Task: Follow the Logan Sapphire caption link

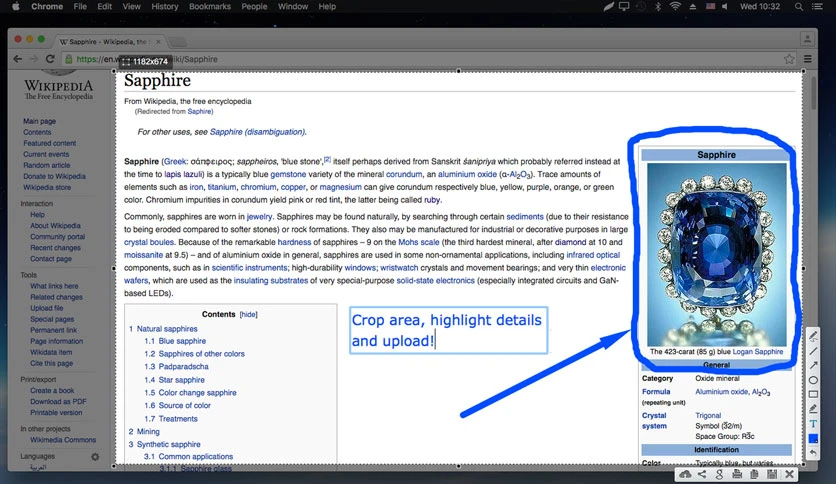Action: coord(758,352)
